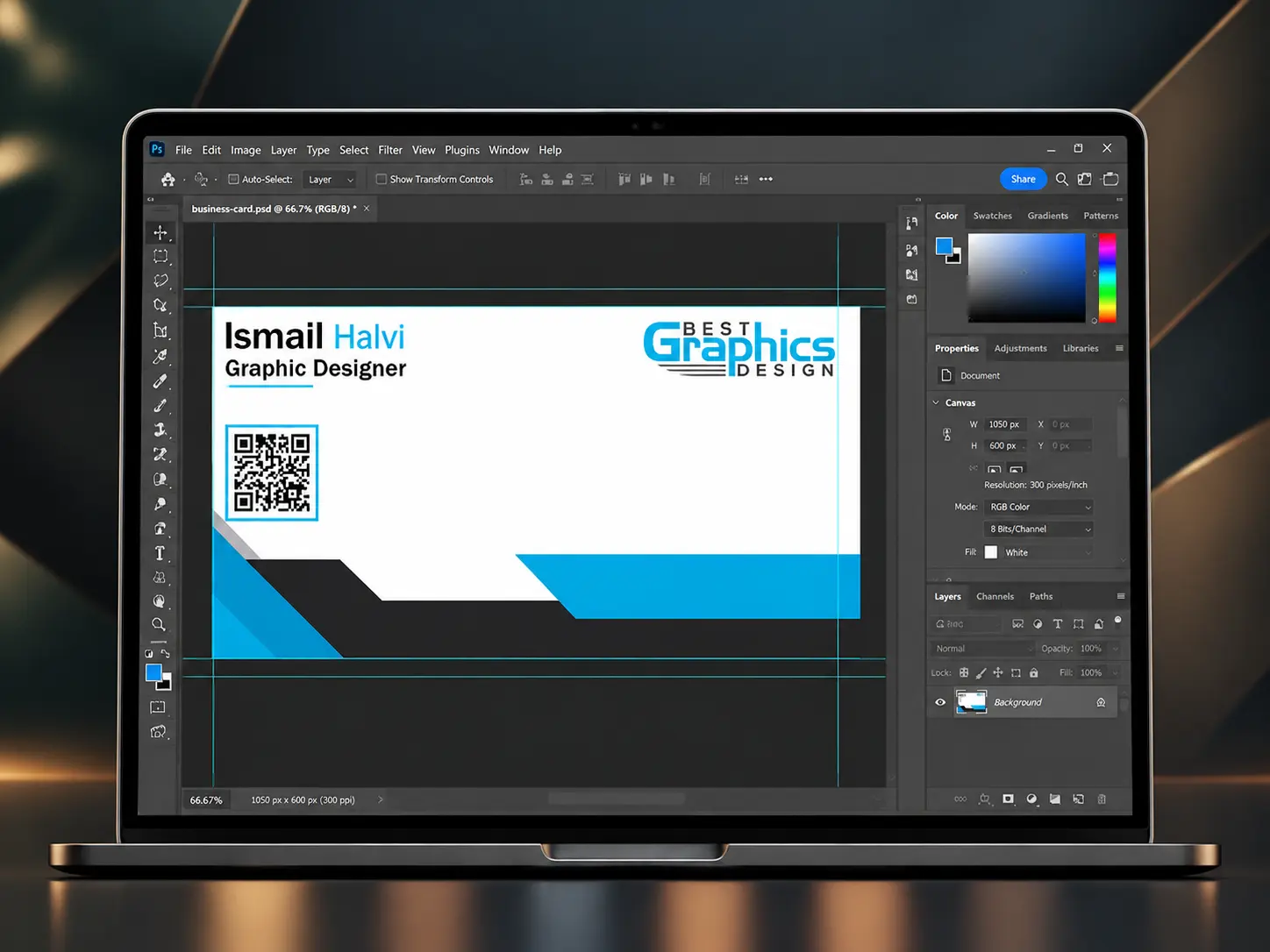The height and width of the screenshot is (952, 1270).
Task: Select the Move tool
Action: [x=161, y=232]
